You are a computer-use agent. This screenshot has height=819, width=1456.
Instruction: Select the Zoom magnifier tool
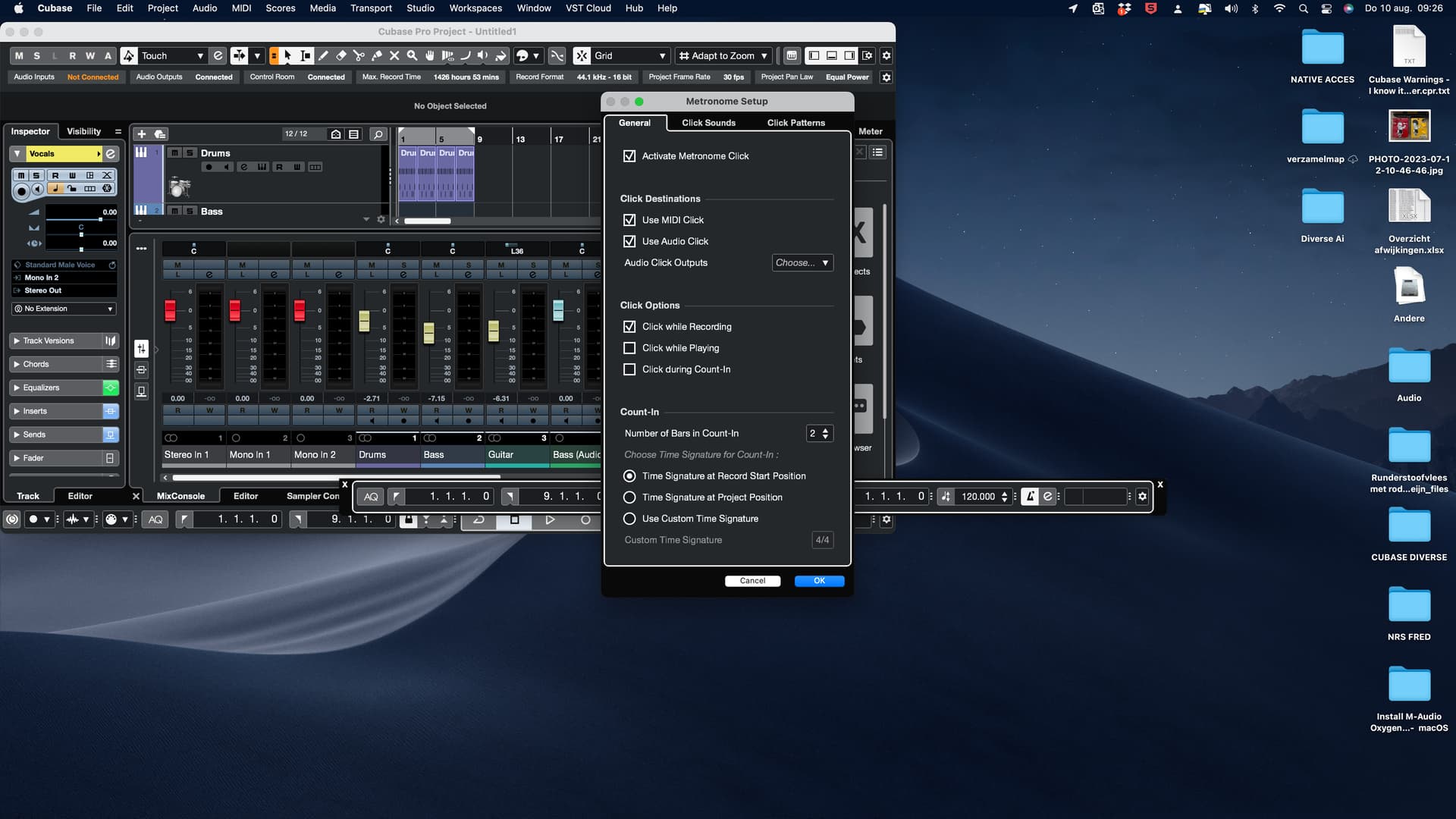point(412,55)
